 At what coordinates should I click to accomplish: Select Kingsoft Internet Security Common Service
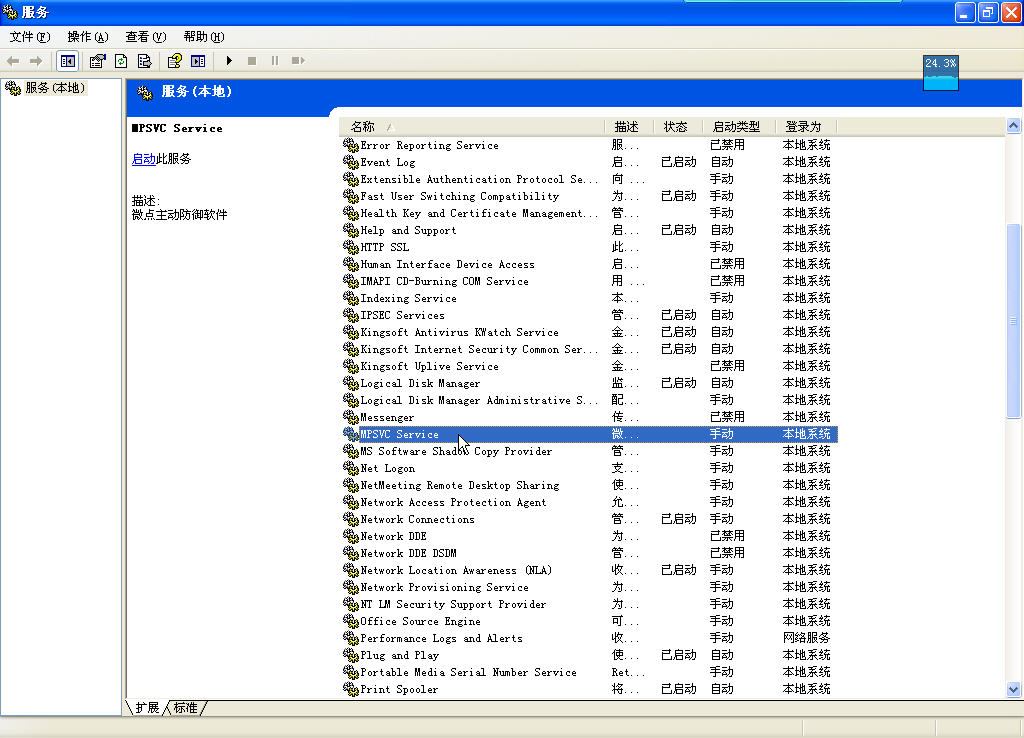point(588,349)
